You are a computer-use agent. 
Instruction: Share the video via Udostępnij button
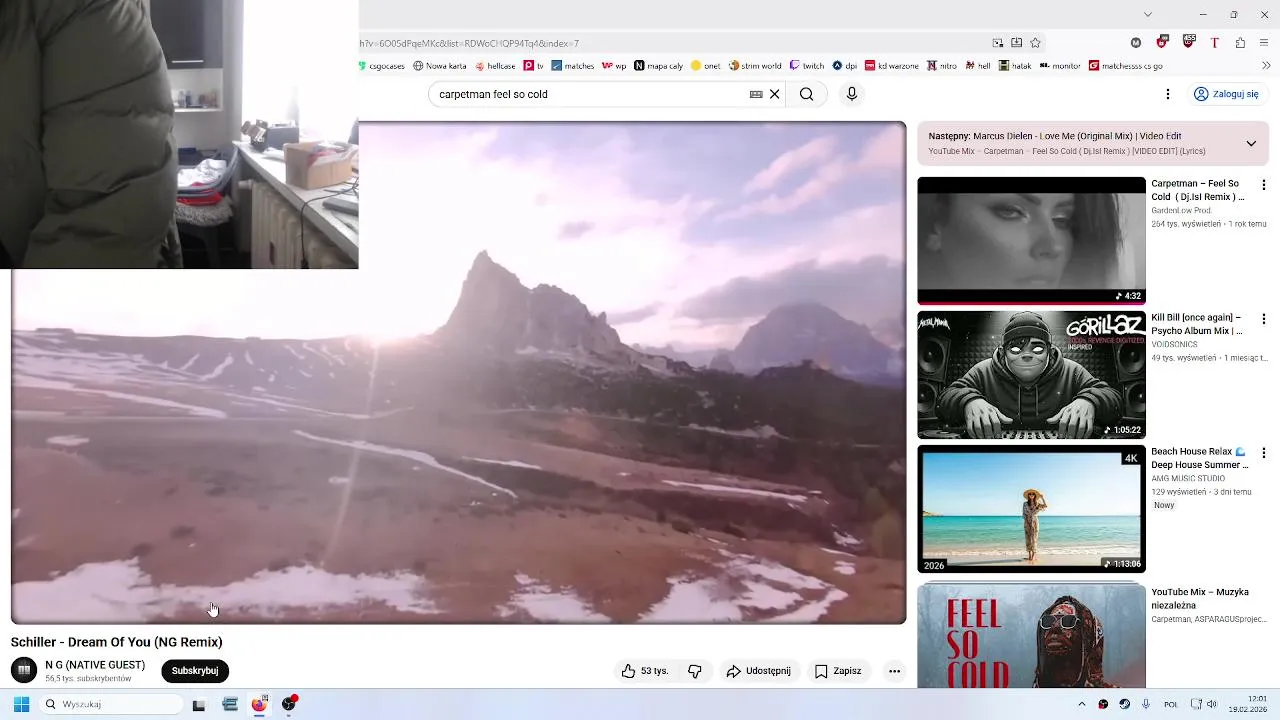[x=759, y=671]
